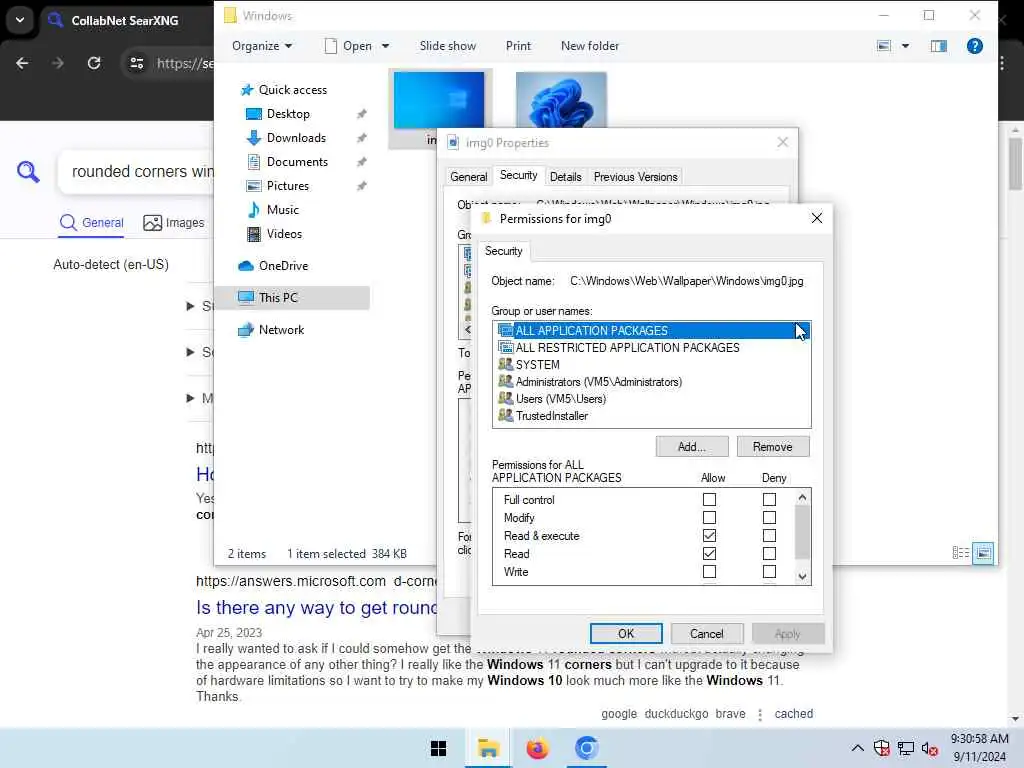Uncheck Allow for Read permission
Image resolution: width=1024 pixels, height=768 pixels.
point(709,554)
